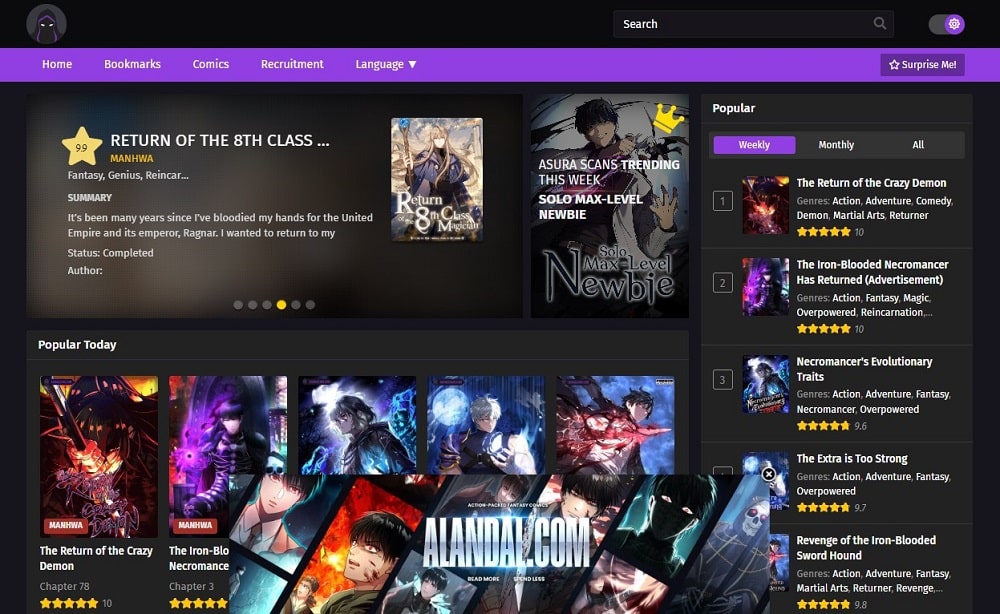Toggle the dark mode theme switch
The image size is (1000, 614).
click(946, 24)
